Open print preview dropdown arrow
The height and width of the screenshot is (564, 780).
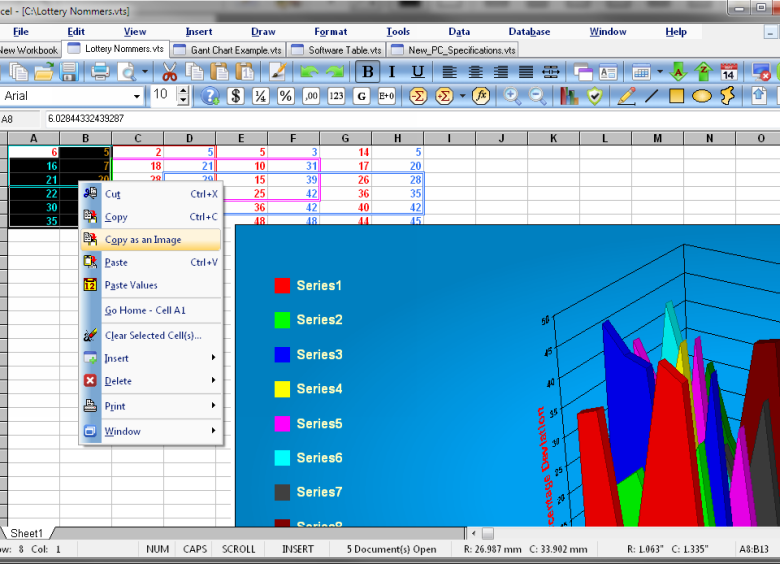pos(144,72)
